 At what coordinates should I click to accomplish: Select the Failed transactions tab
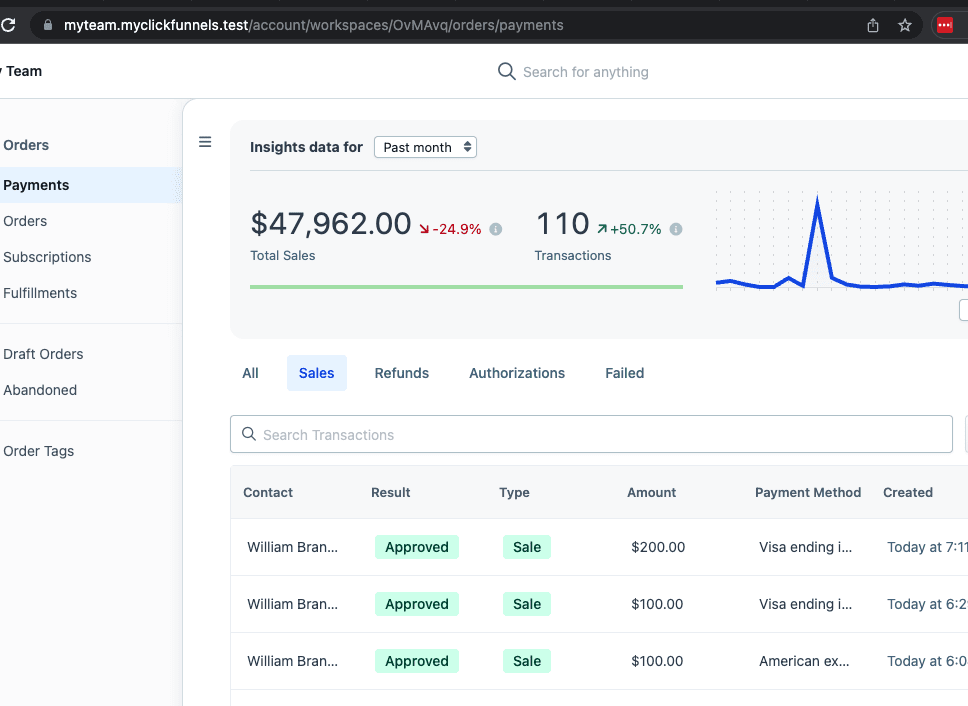pyautogui.click(x=625, y=373)
